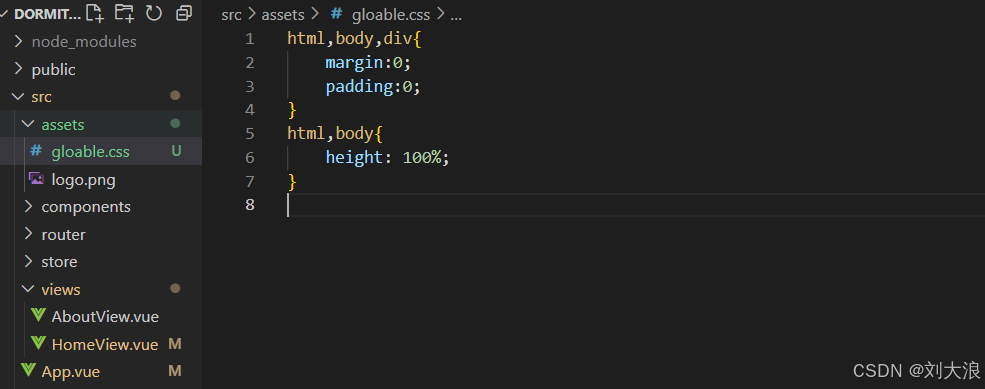Image resolution: width=985 pixels, height=389 pixels.
Task: Click the modified dot indicator on views row
Action: [175, 288]
